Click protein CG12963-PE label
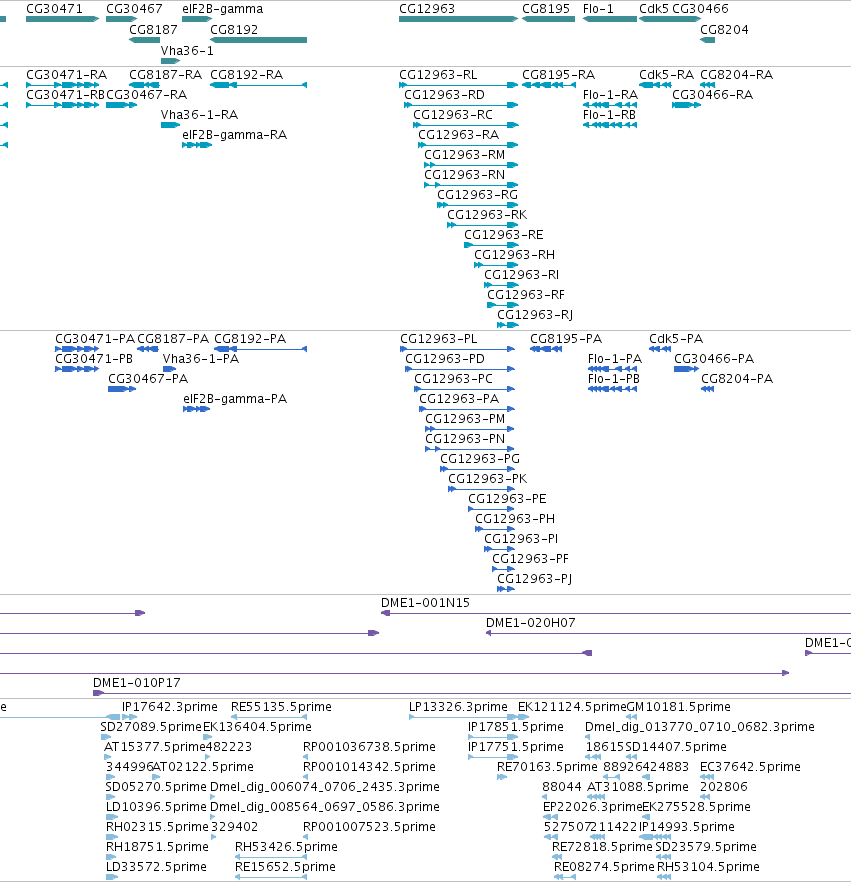Viewport: 851px width, 882px height. pos(507,499)
